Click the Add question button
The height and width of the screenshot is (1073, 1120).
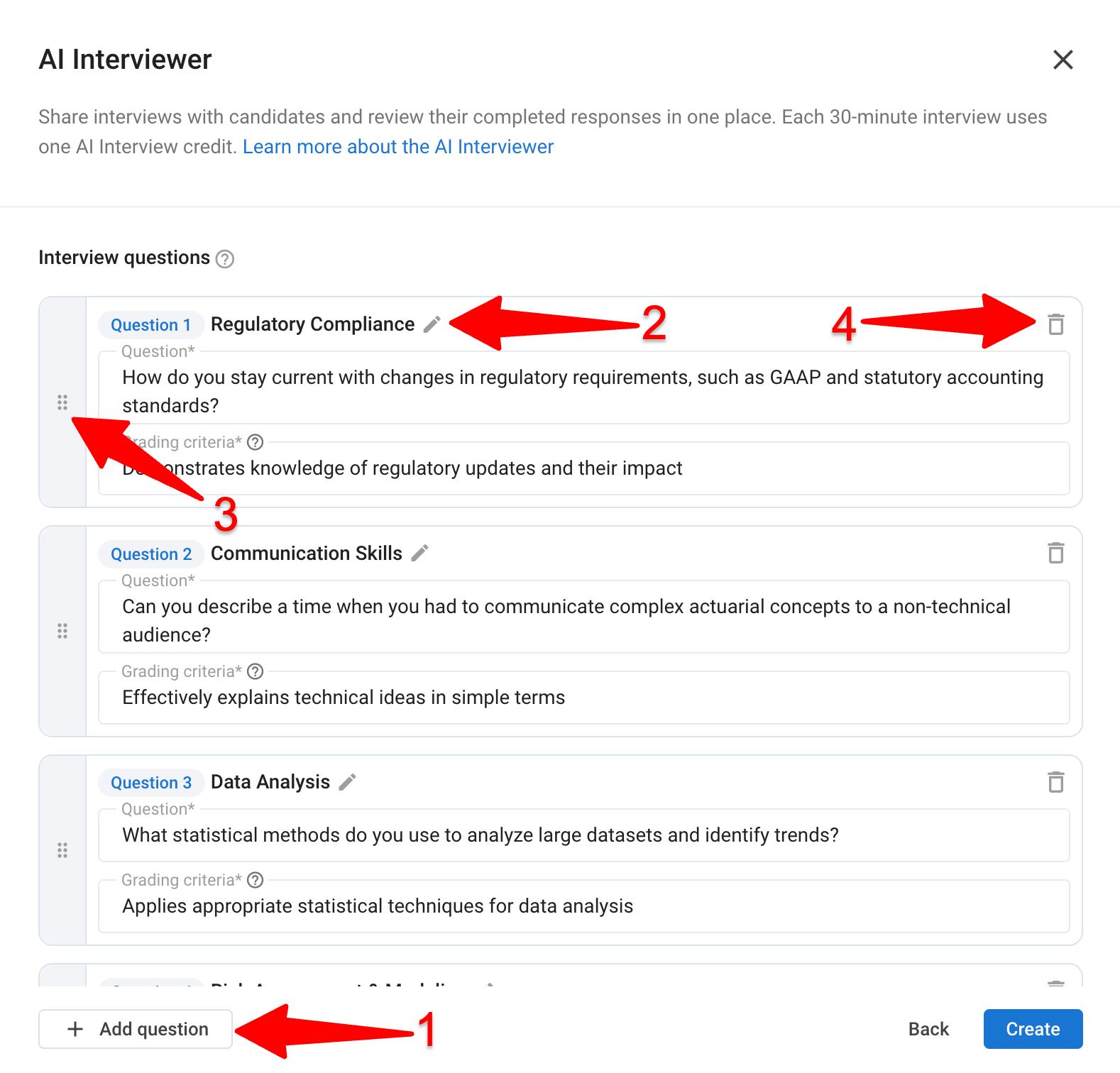click(x=136, y=1029)
